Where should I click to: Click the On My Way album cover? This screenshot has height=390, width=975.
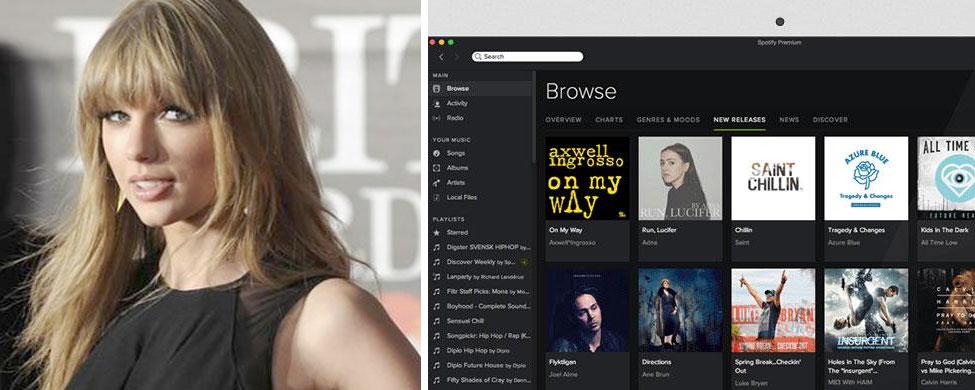[x=587, y=179]
